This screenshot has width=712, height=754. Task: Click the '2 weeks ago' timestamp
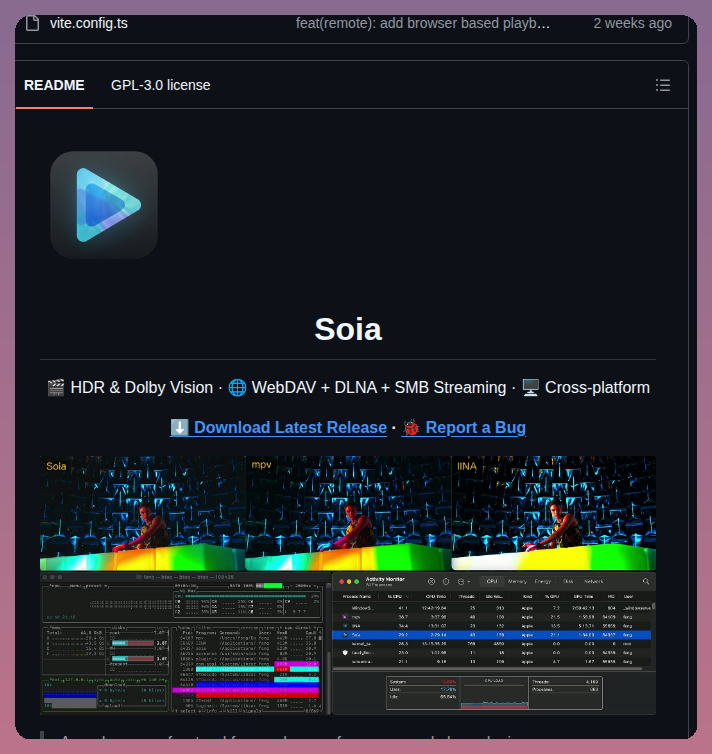tap(632, 23)
